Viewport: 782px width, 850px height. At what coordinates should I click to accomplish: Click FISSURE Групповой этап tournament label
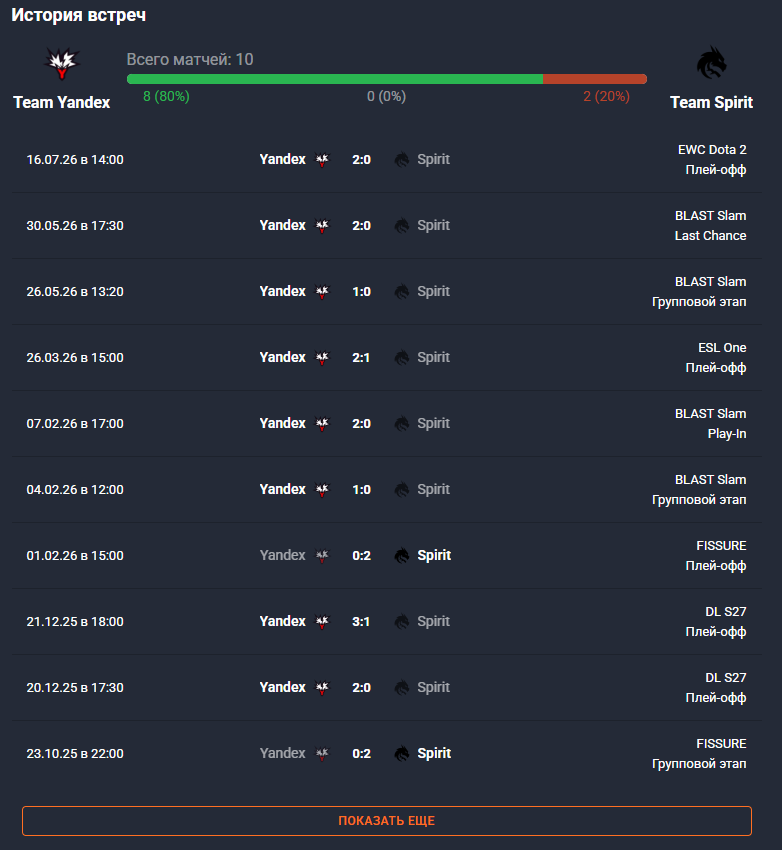(699, 754)
